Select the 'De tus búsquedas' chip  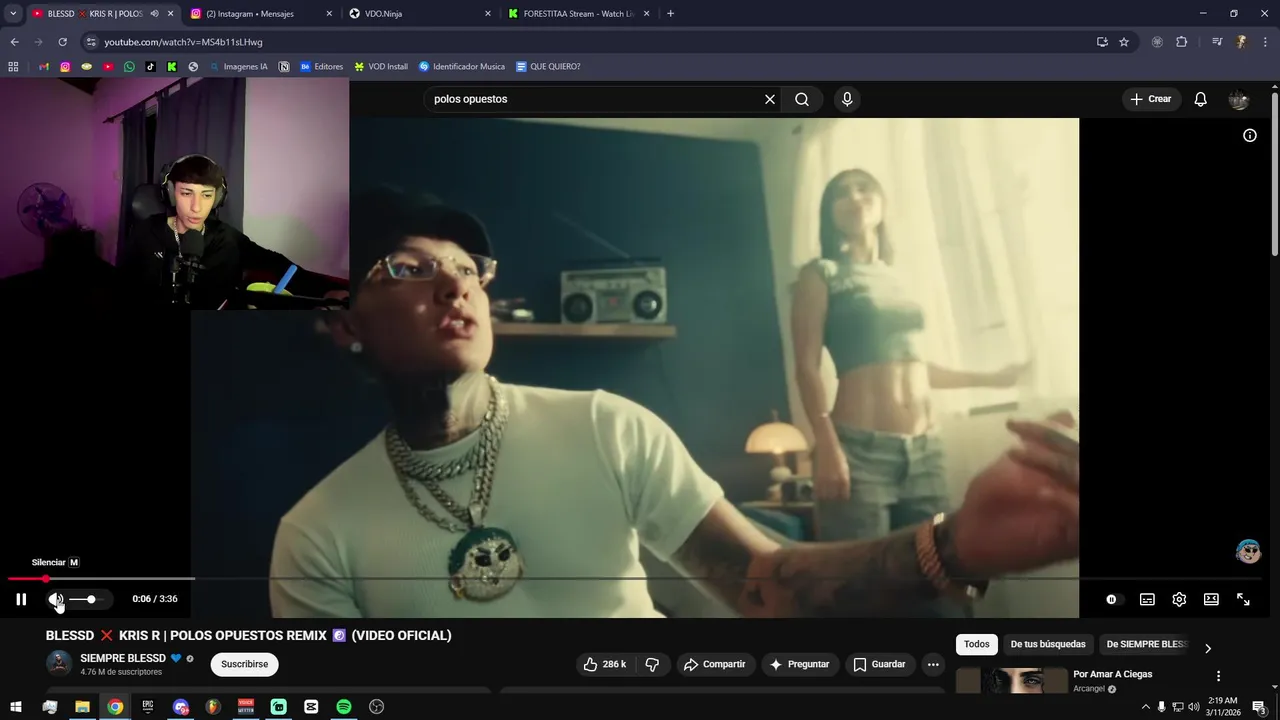click(1048, 645)
